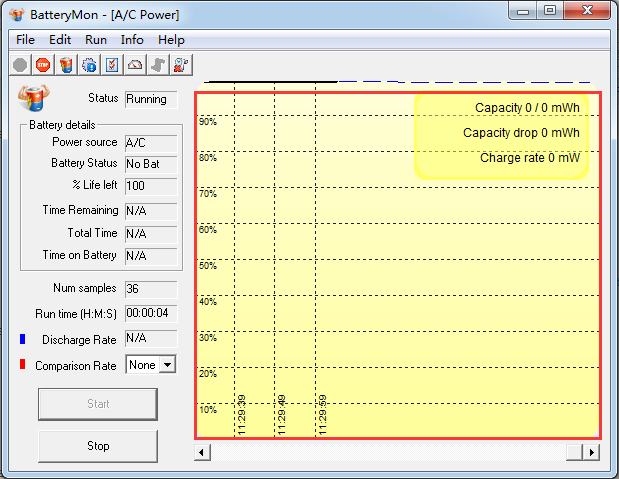
Task: Click the Time on Battery N/A field
Action: [151, 256]
